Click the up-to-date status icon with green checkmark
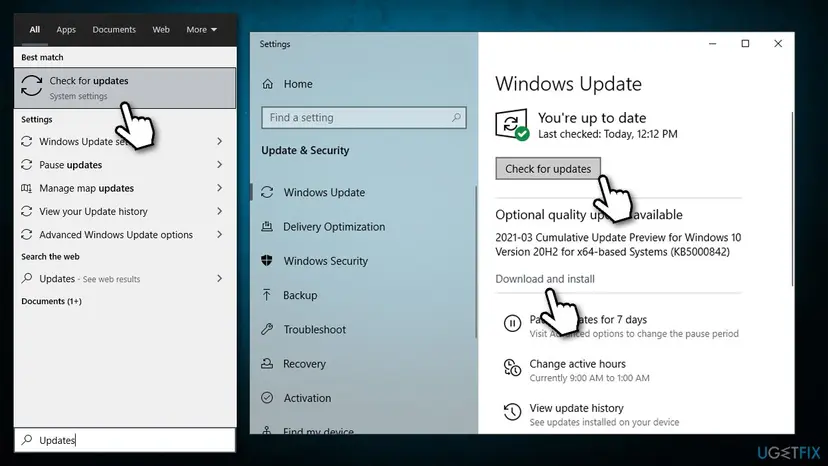Screen dimensions: 828x466 coord(512,125)
